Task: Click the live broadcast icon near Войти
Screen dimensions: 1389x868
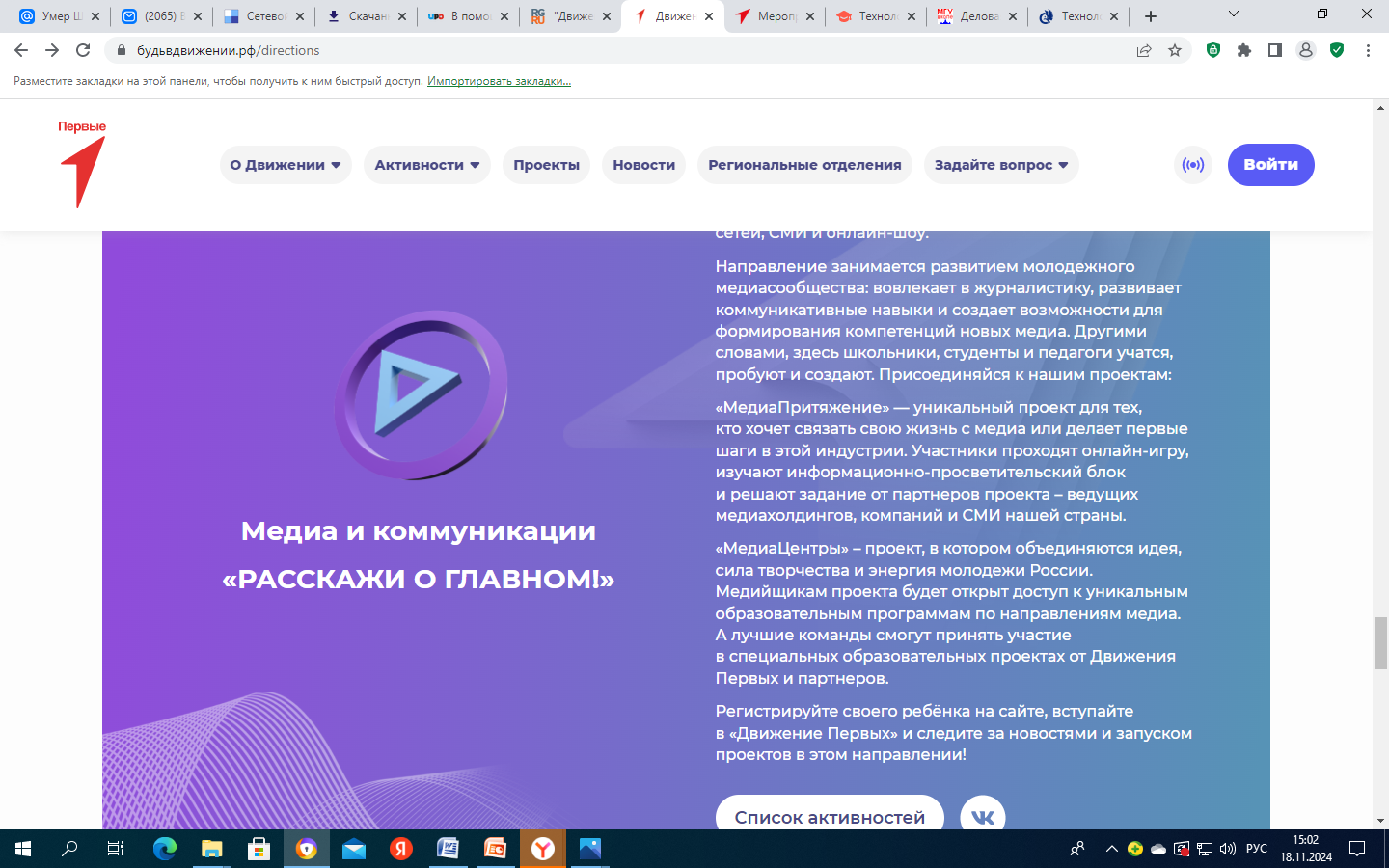Action: (1193, 165)
